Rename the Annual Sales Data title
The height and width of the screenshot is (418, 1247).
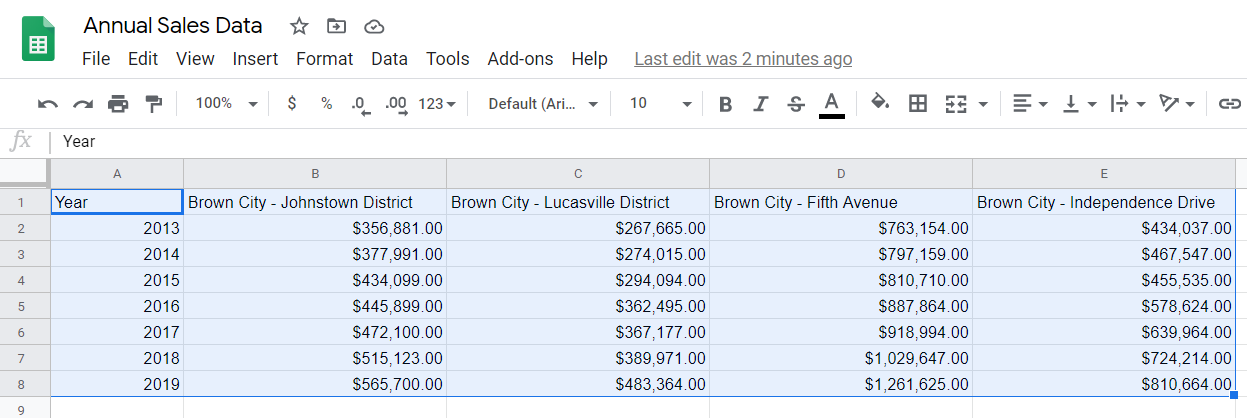pyautogui.click(x=173, y=26)
